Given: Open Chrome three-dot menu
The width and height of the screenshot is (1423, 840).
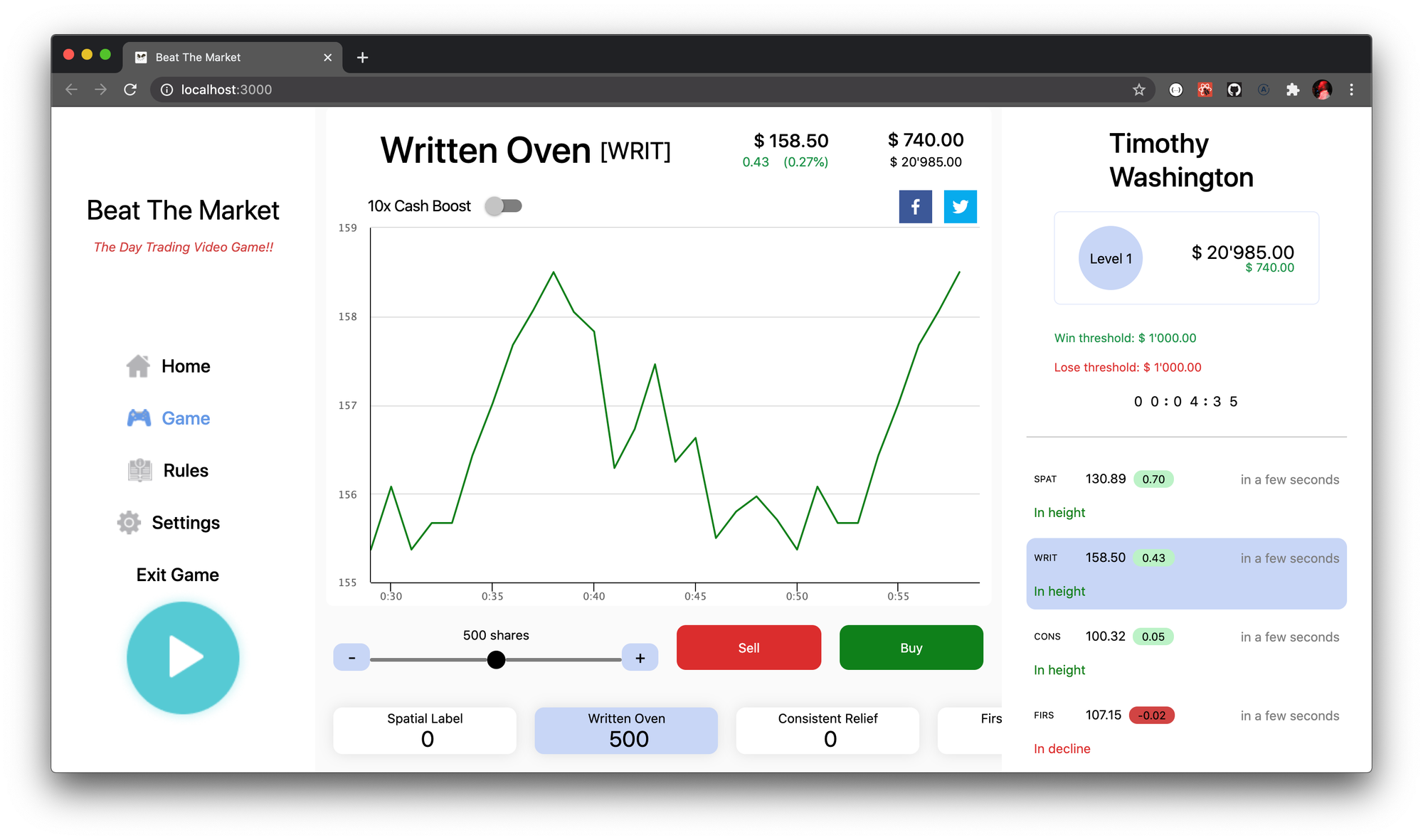Looking at the screenshot, I should click(x=1351, y=90).
